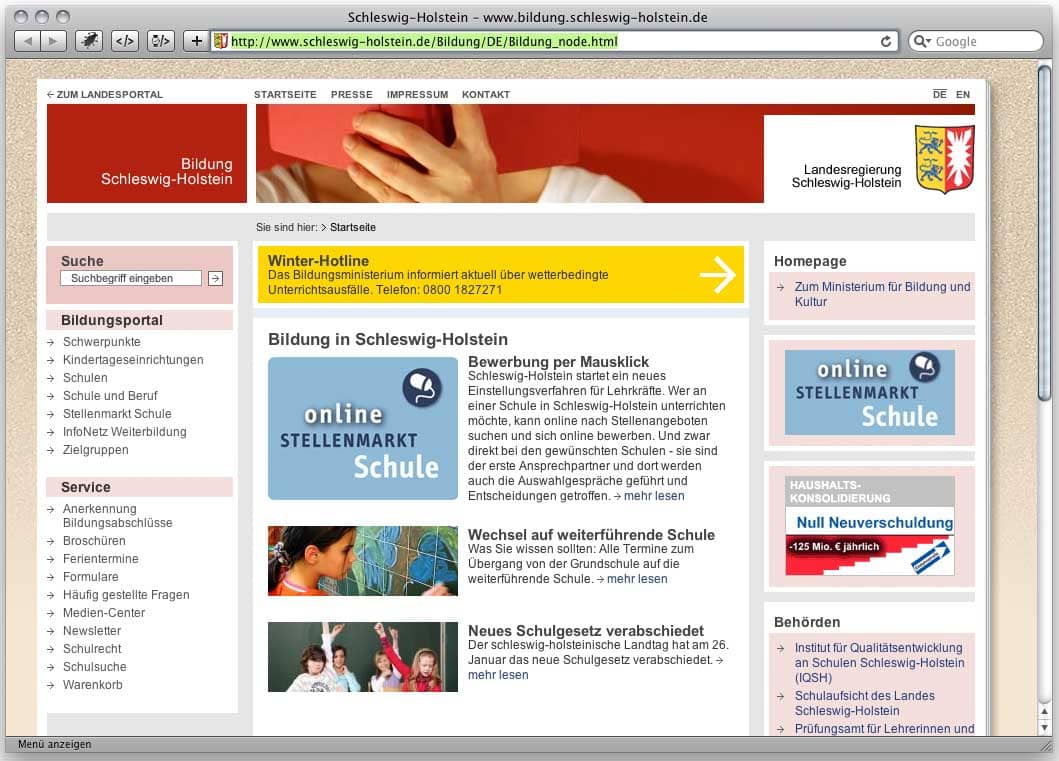Open Zum Ministerium für Bildung und Kultur link
This screenshot has height=761, width=1059.
click(882, 294)
